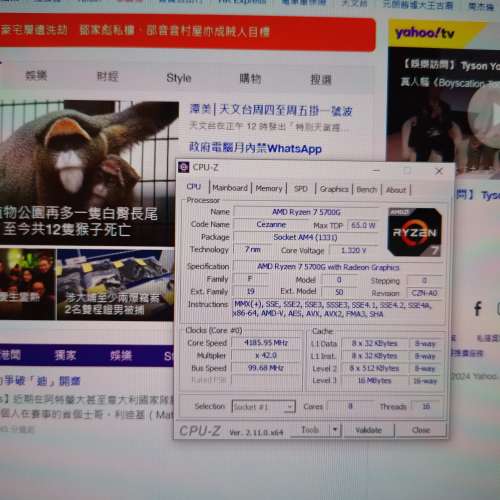Open the 財經 section on Yahoo
This screenshot has width=500, height=500.
[x=108, y=77]
